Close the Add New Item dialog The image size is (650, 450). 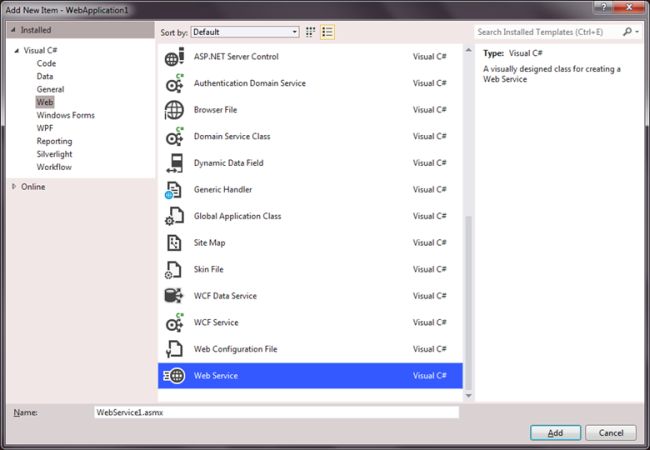tap(629, 7)
